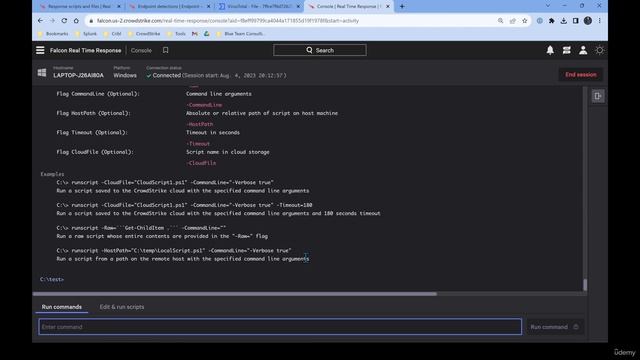Click the Windows platform logo icon
The width and height of the screenshot is (640, 360).
coord(42,73)
